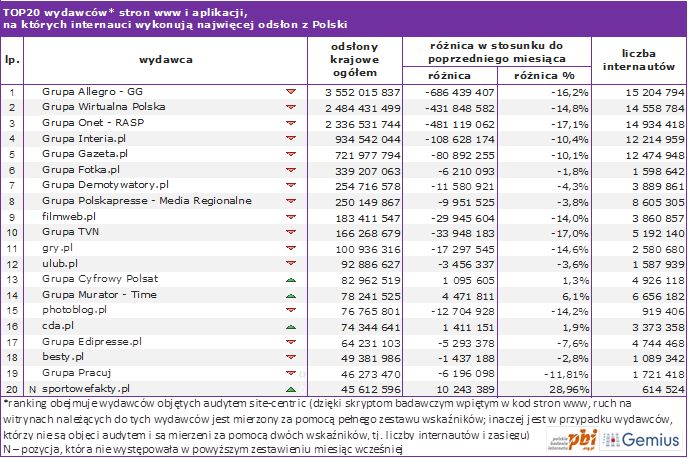
Task: Click the red down arrow for Grupa Onet - RASP
Action: pos(291,123)
